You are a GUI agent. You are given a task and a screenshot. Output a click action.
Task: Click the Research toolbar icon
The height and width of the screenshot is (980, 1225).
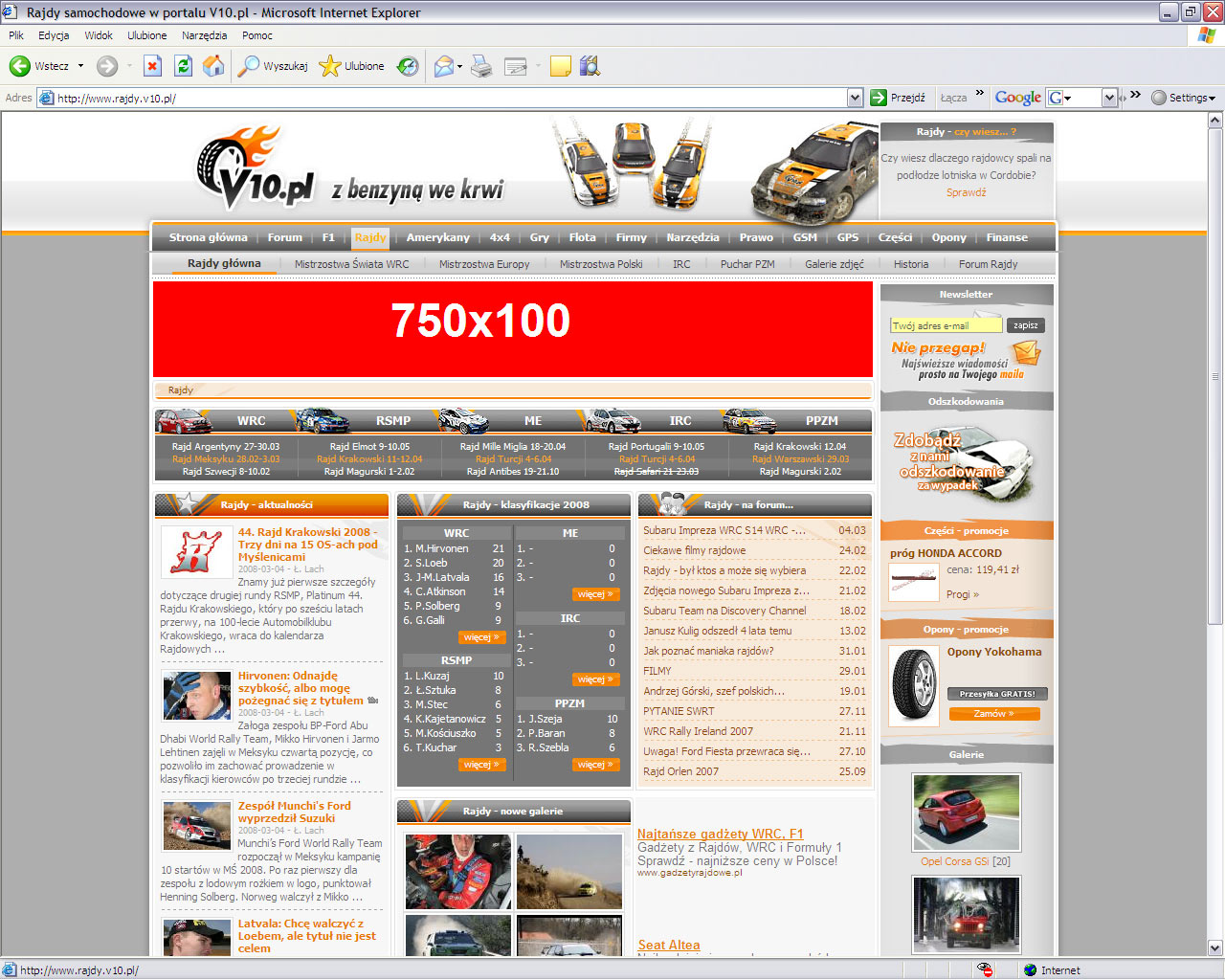coord(590,66)
